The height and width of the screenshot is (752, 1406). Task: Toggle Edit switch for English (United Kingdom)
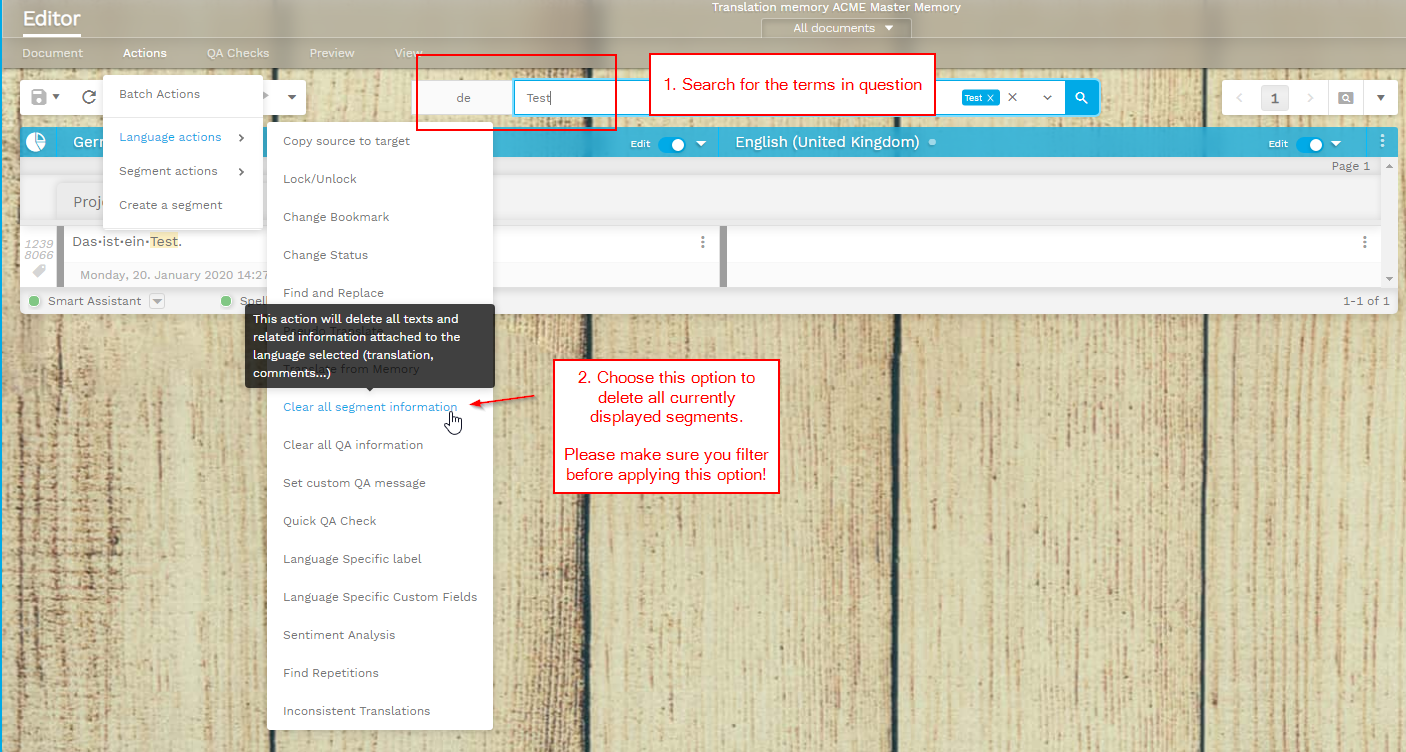[1310, 144]
